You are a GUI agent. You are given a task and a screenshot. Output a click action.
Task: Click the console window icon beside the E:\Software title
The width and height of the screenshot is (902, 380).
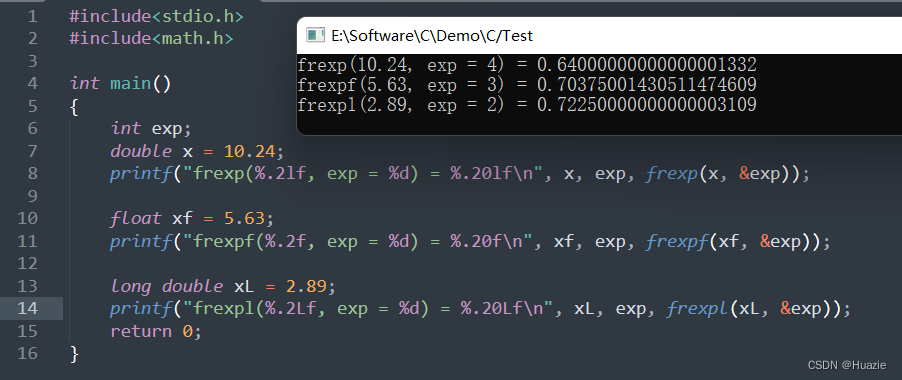(x=315, y=36)
